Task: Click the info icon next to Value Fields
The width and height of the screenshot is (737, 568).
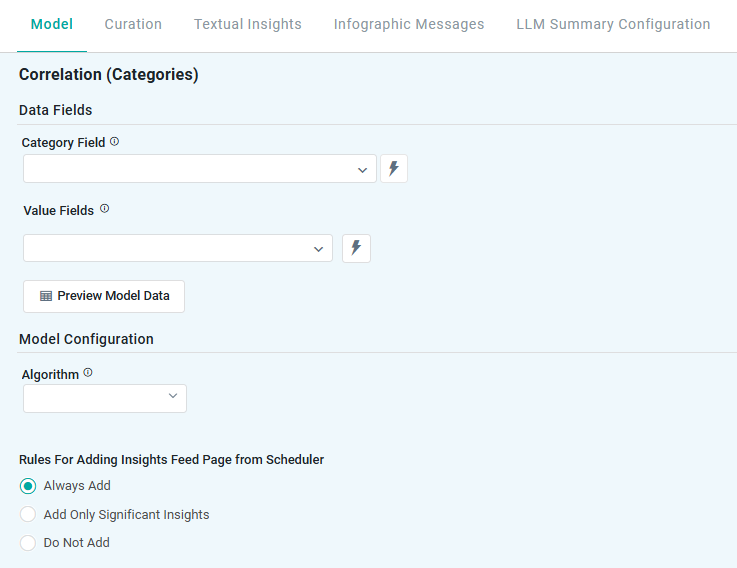Action: click(104, 210)
